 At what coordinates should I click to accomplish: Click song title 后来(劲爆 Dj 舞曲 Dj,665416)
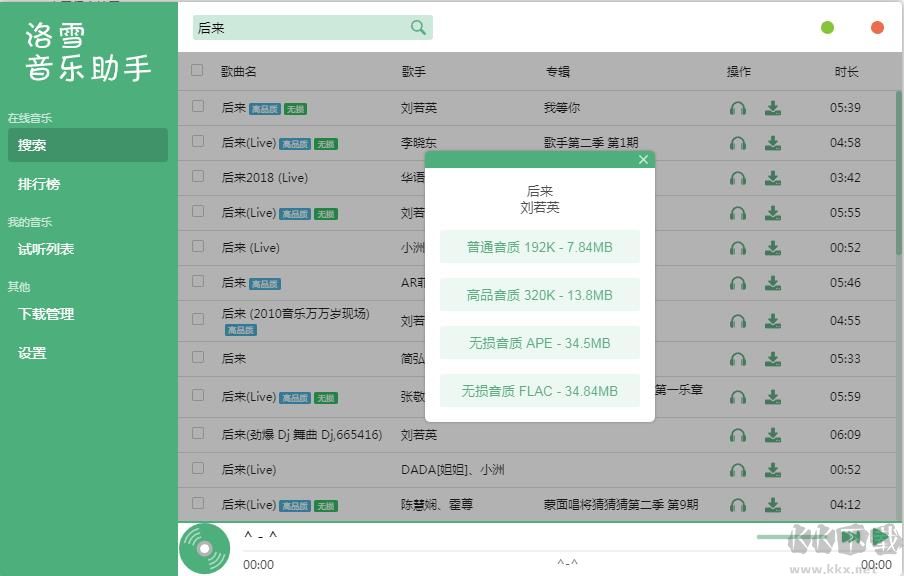(x=302, y=435)
